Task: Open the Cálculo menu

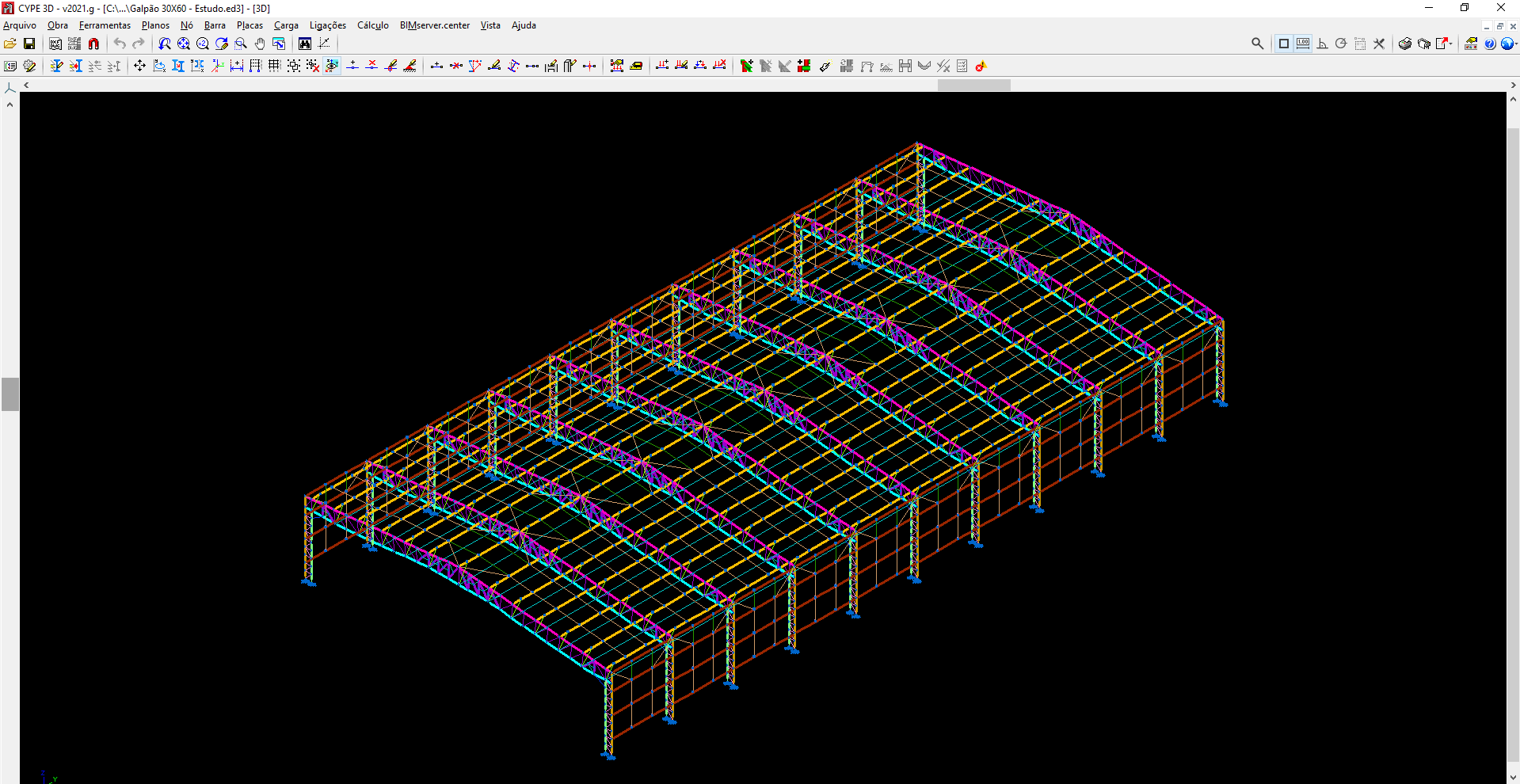Action: point(372,25)
